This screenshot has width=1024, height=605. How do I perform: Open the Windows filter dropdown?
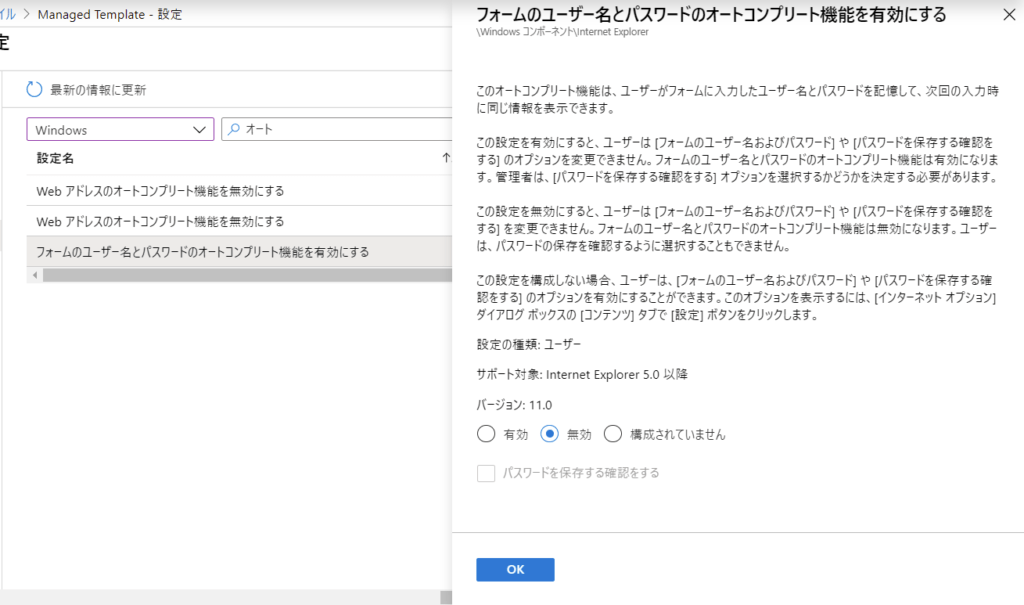(x=120, y=129)
